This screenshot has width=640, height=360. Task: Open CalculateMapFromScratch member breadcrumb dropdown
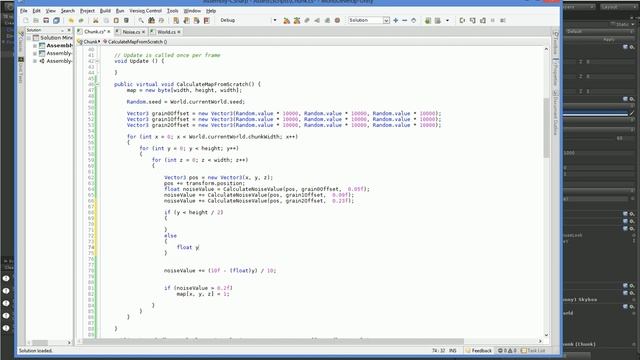135,42
